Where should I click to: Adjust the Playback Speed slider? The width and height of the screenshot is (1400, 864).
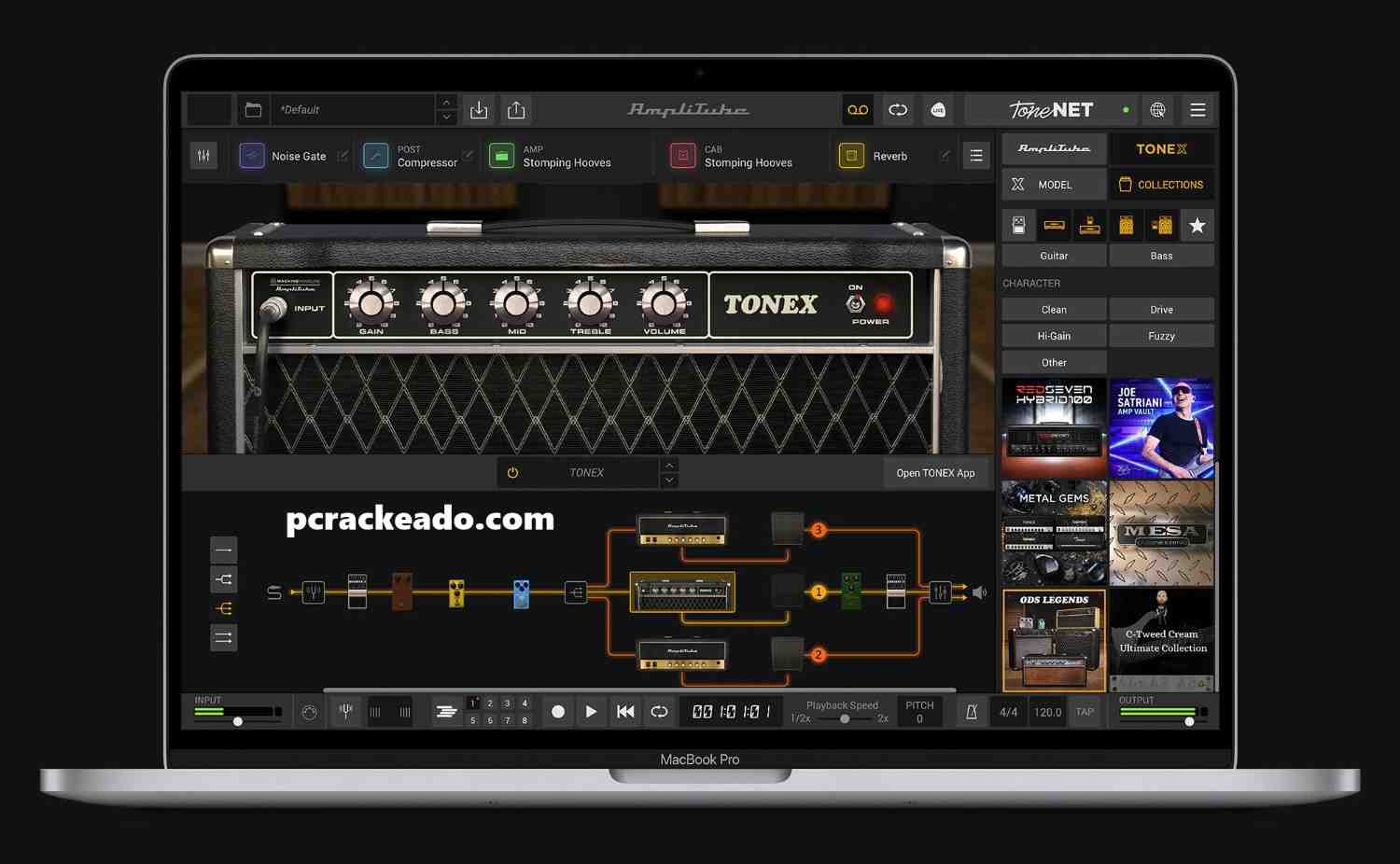click(845, 719)
